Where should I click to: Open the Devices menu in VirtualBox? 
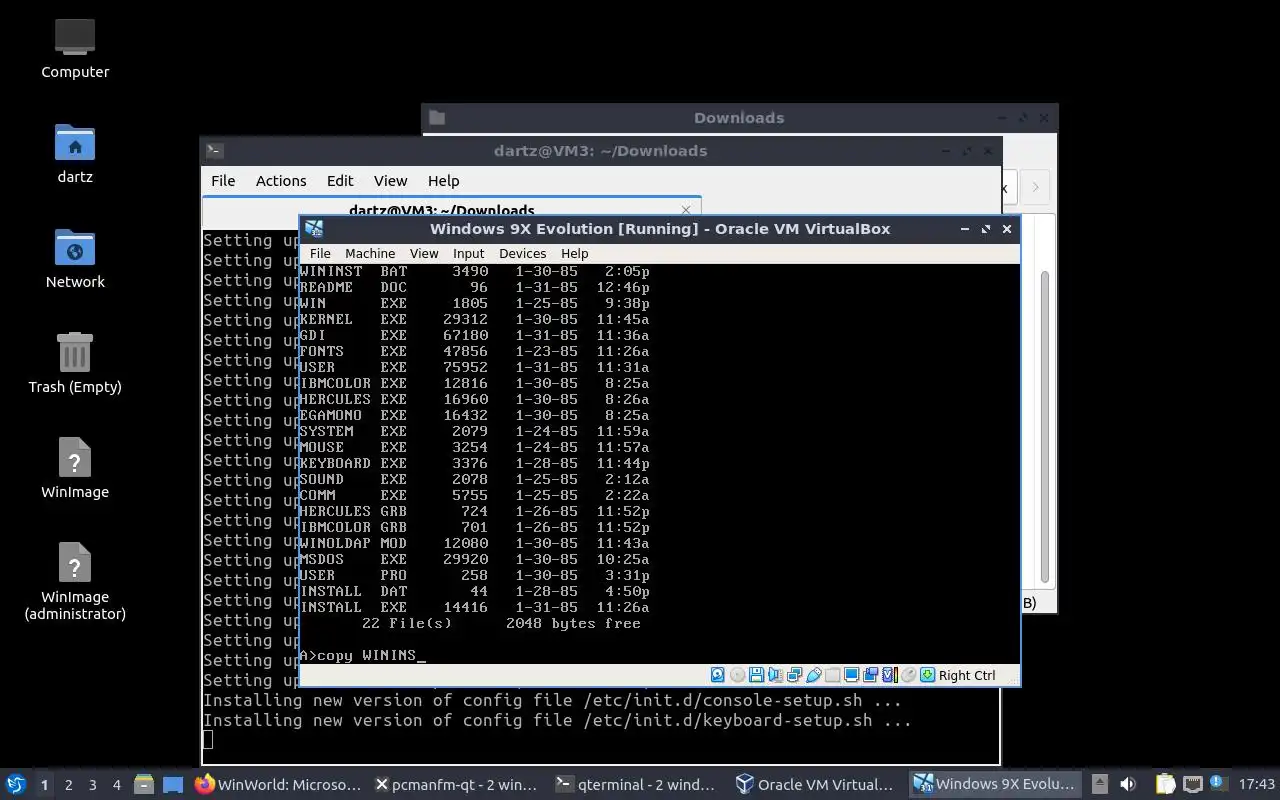point(522,254)
